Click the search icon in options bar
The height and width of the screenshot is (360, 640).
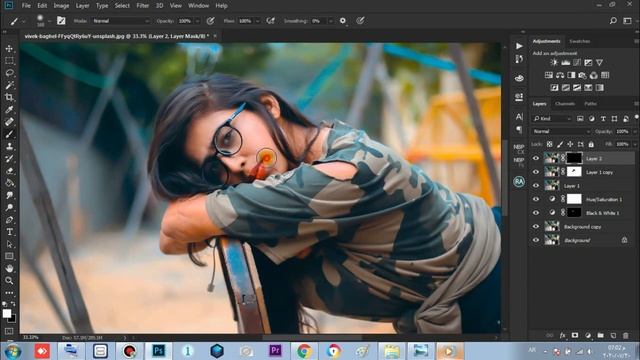pos(613,20)
